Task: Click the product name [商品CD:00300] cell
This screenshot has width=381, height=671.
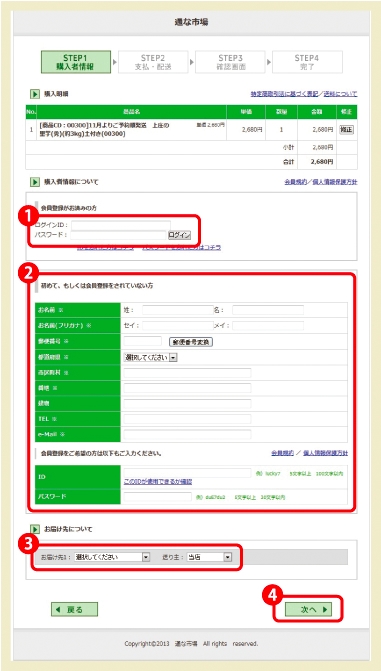Action: pyautogui.click(x=131, y=130)
